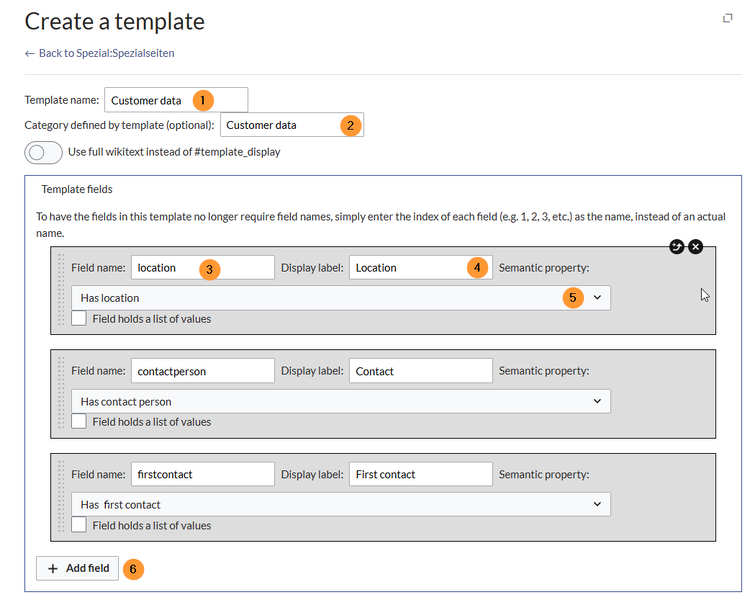Open the 'Has first contact' property dropdown
Viewport: 755px width, 600px height.
click(x=340, y=504)
